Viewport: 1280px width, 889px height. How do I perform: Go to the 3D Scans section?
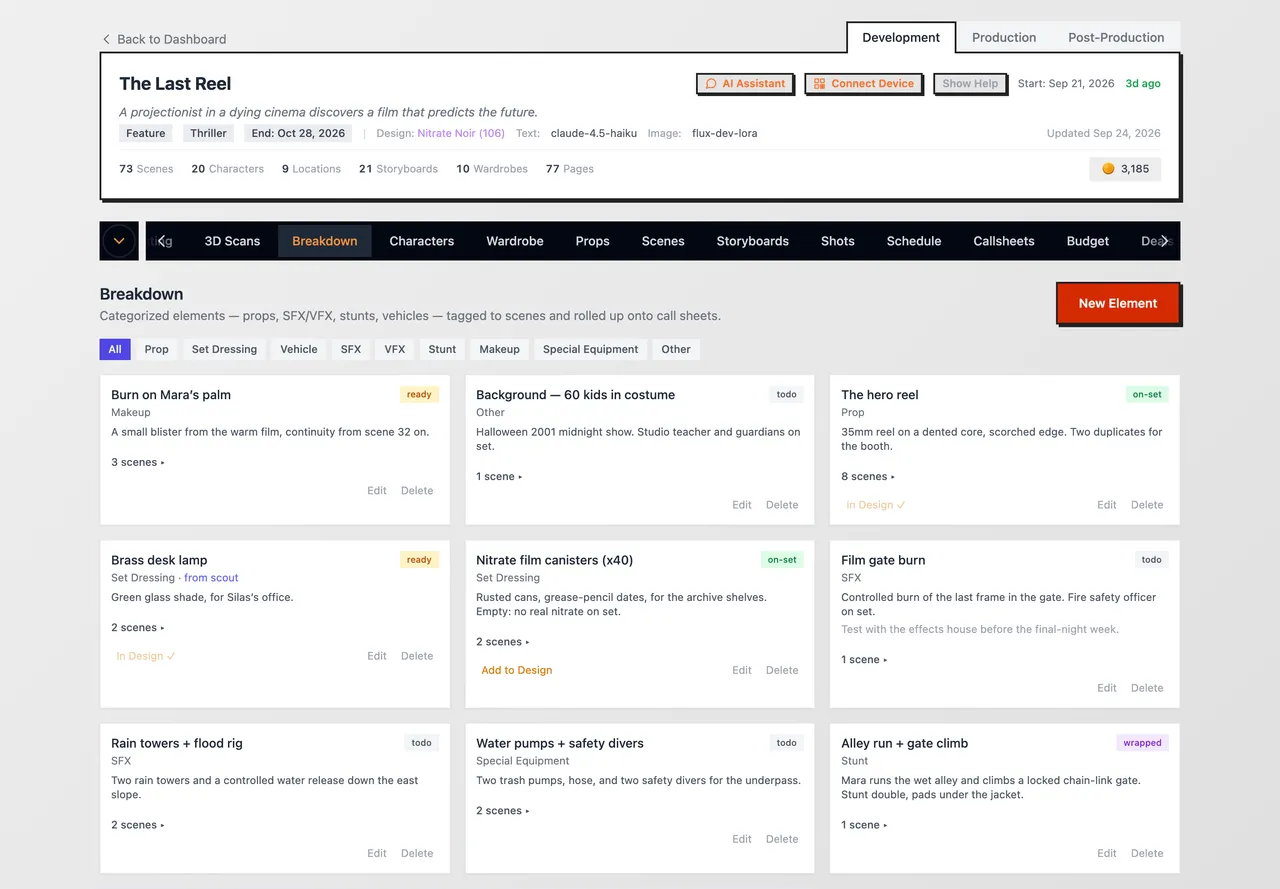(x=232, y=241)
